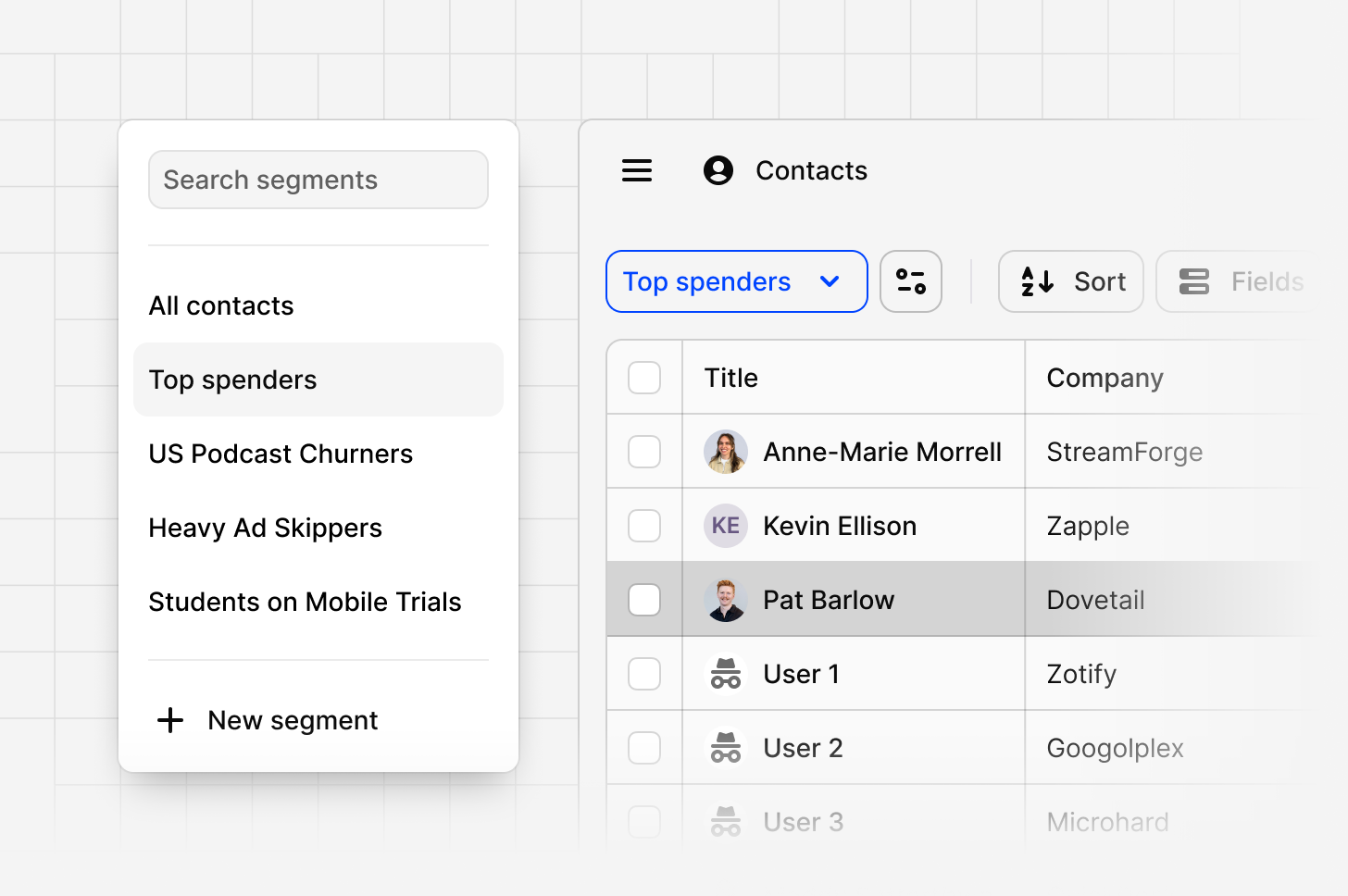Select the US Podcast Churners segment

coord(281,454)
